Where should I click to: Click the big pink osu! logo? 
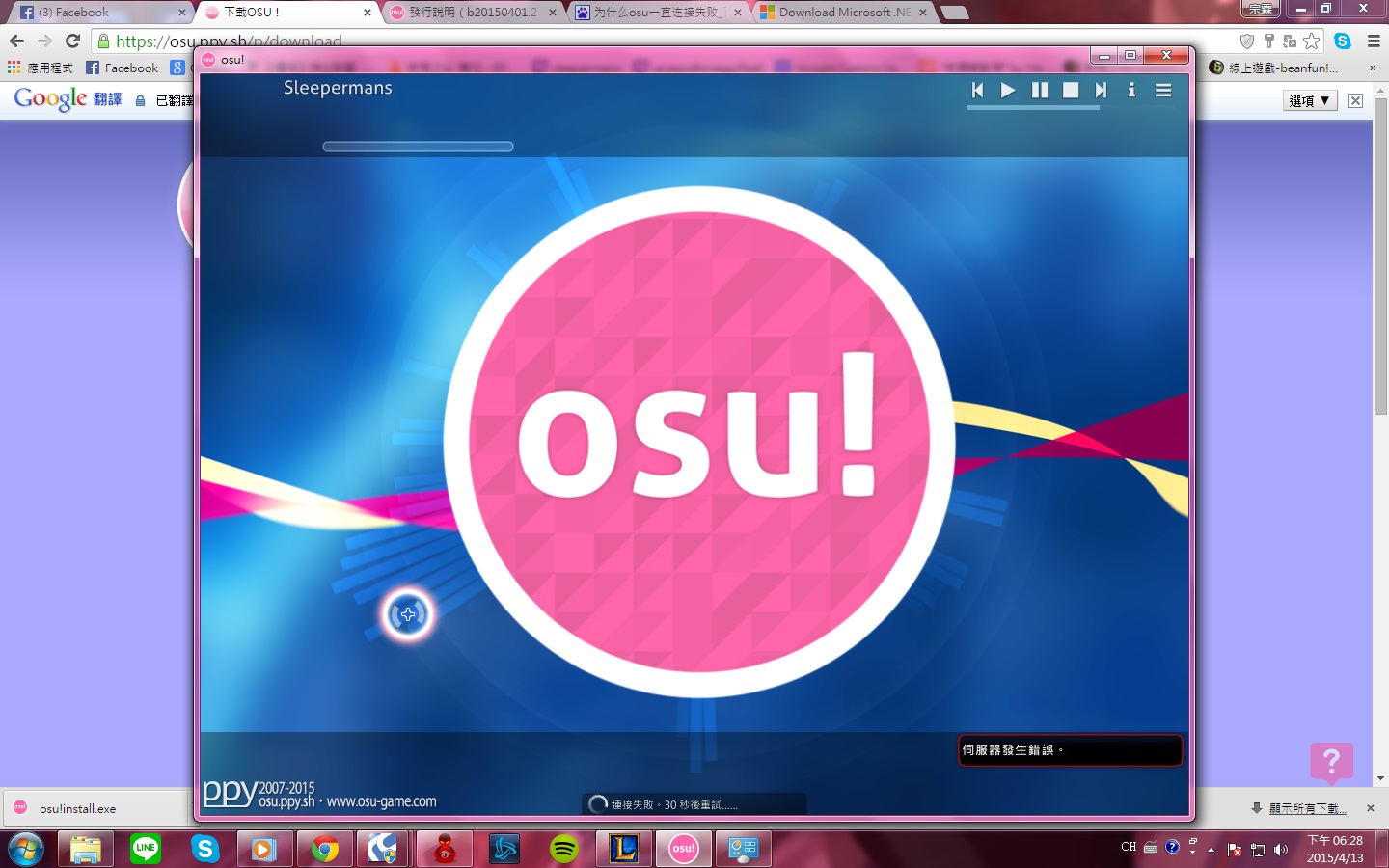click(x=699, y=442)
